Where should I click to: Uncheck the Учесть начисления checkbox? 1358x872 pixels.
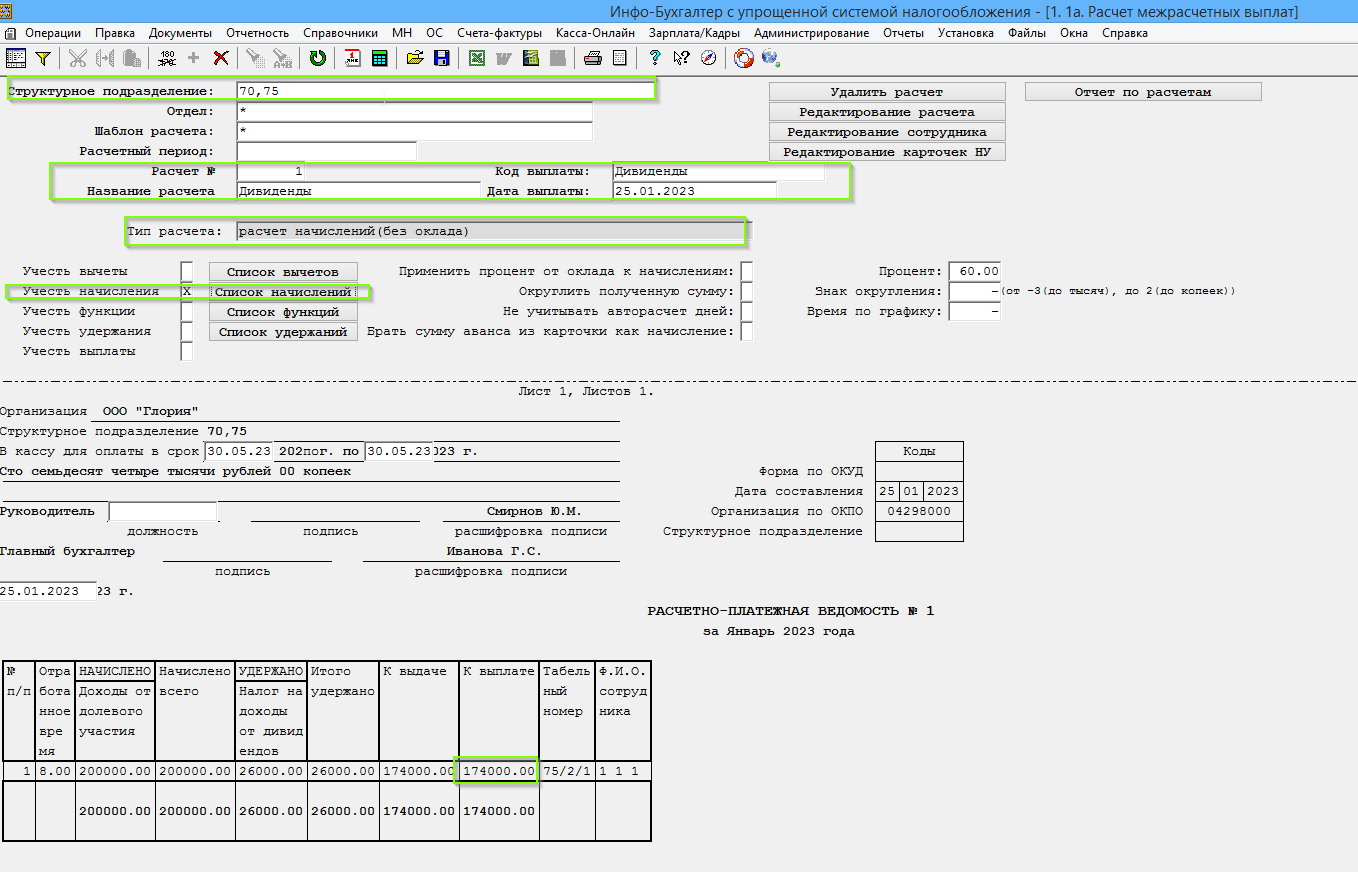[187, 291]
